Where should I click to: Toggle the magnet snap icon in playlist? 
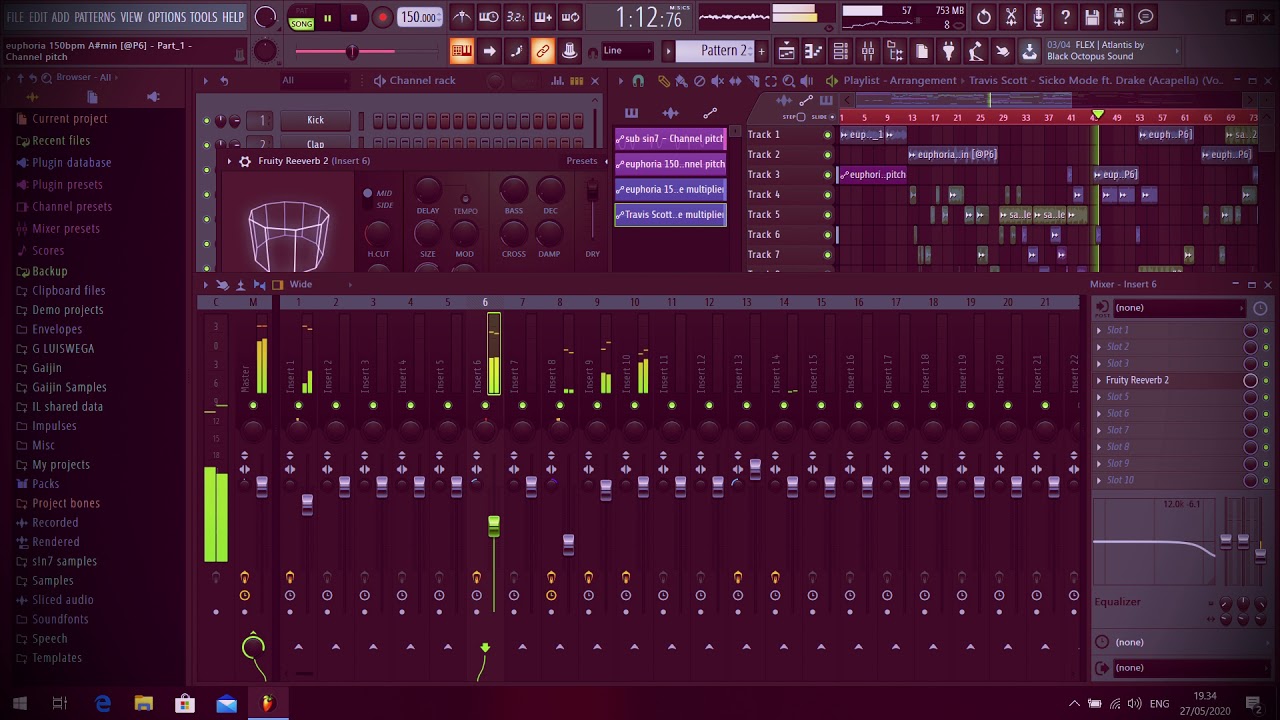tap(638, 81)
